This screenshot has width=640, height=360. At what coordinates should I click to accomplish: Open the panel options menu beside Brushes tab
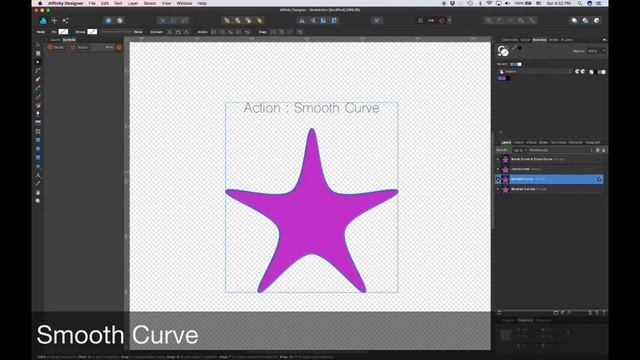(604, 40)
